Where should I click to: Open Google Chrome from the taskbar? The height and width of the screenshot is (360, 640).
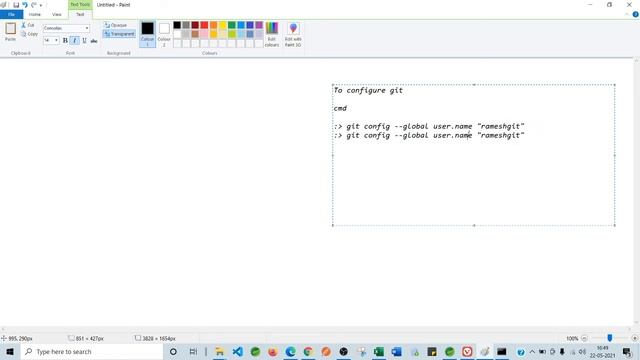click(x=308, y=351)
